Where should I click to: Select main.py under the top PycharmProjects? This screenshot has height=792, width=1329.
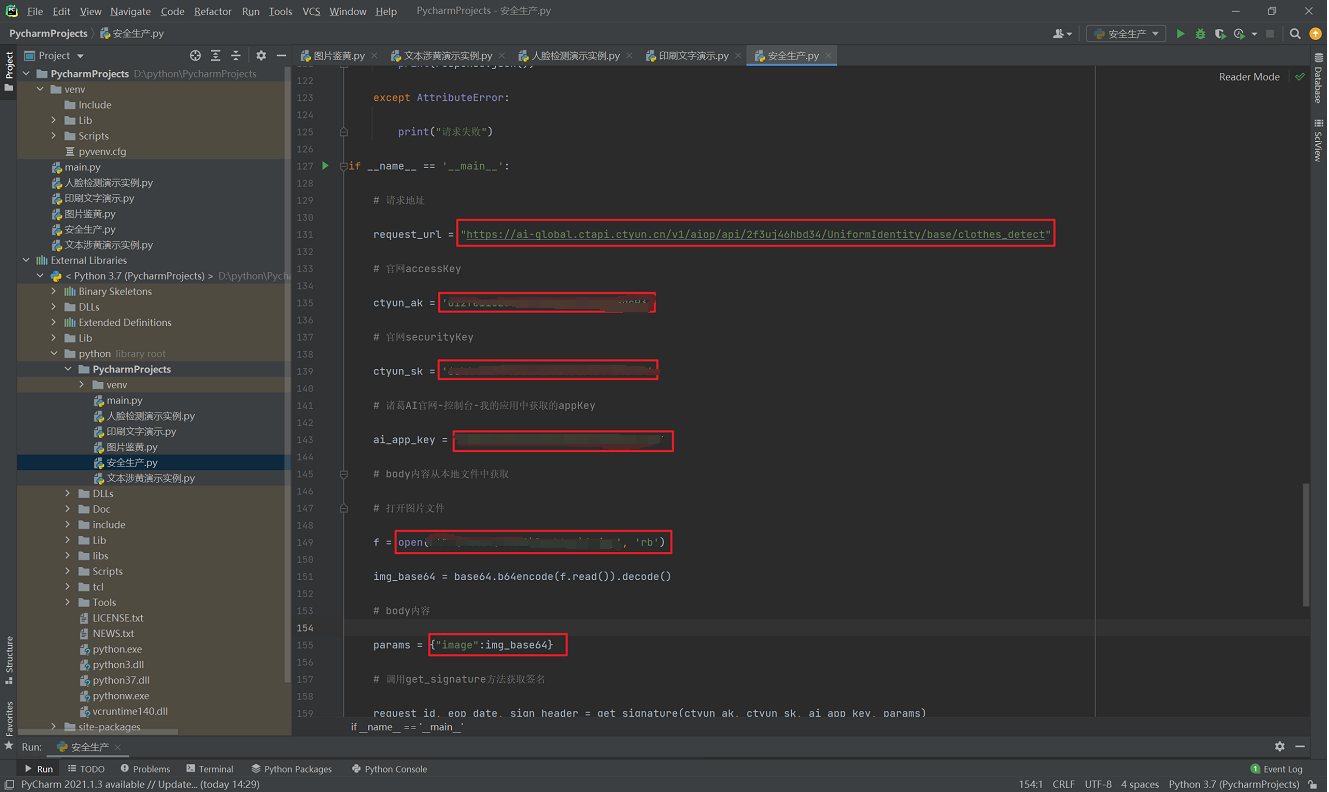tap(76, 167)
